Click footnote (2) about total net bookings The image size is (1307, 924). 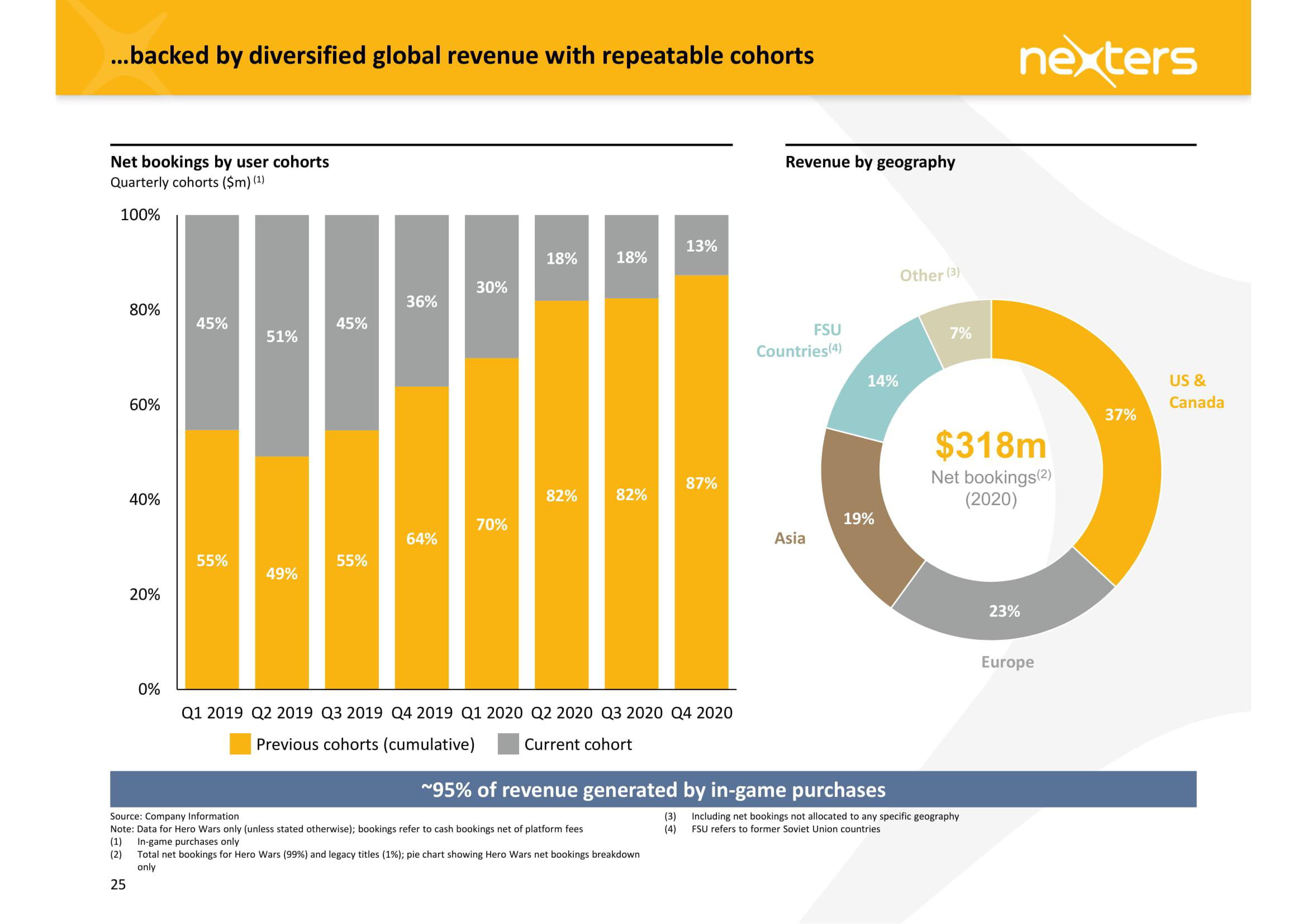tap(375, 860)
